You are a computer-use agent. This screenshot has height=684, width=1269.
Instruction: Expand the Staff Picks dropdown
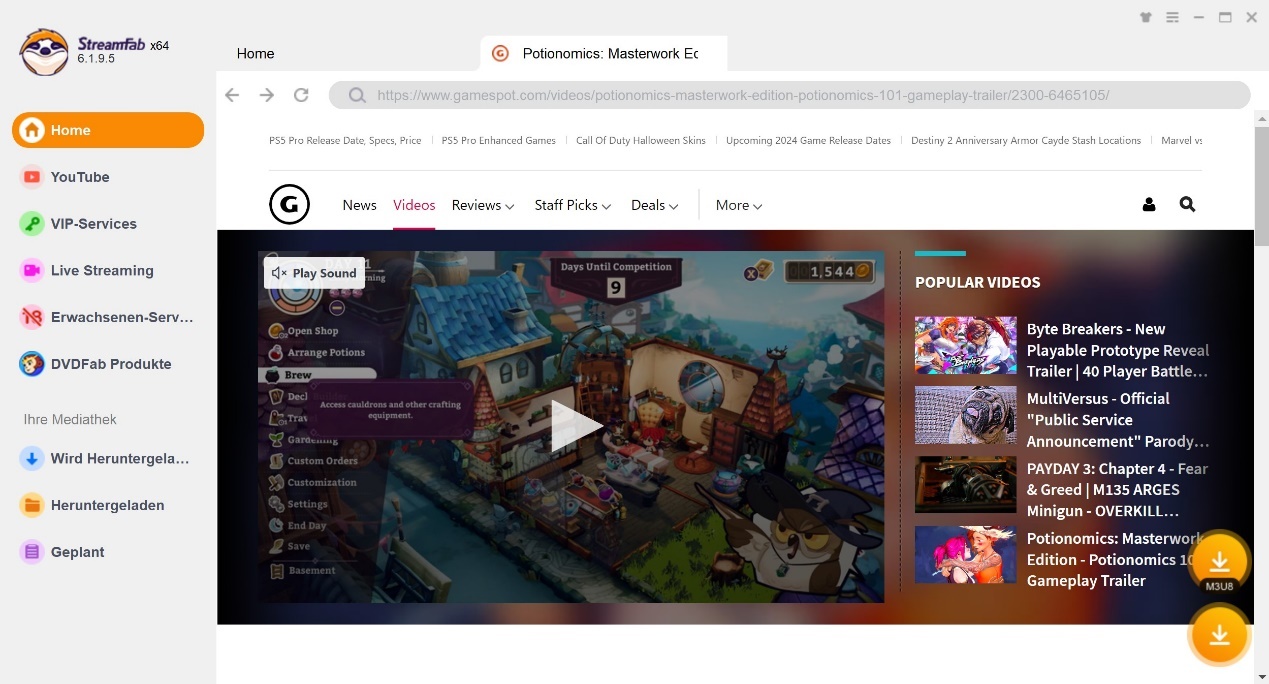573,205
